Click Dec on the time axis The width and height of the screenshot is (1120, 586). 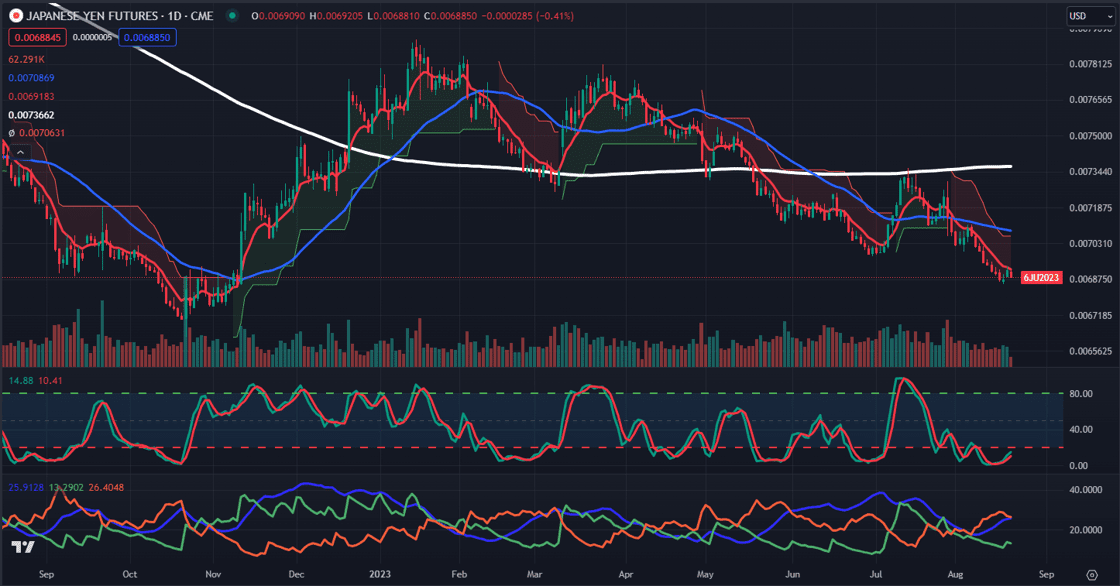click(x=296, y=575)
